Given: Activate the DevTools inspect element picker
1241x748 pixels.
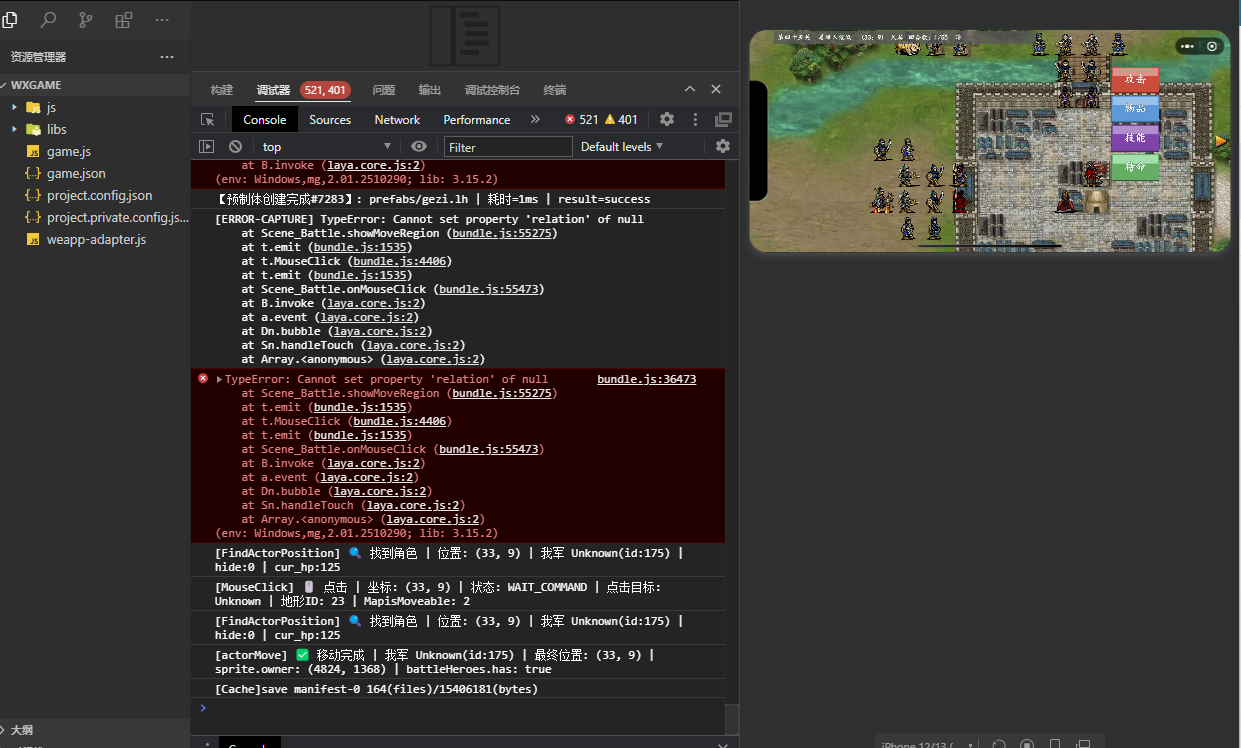Looking at the screenshot, I should [207, 119].
